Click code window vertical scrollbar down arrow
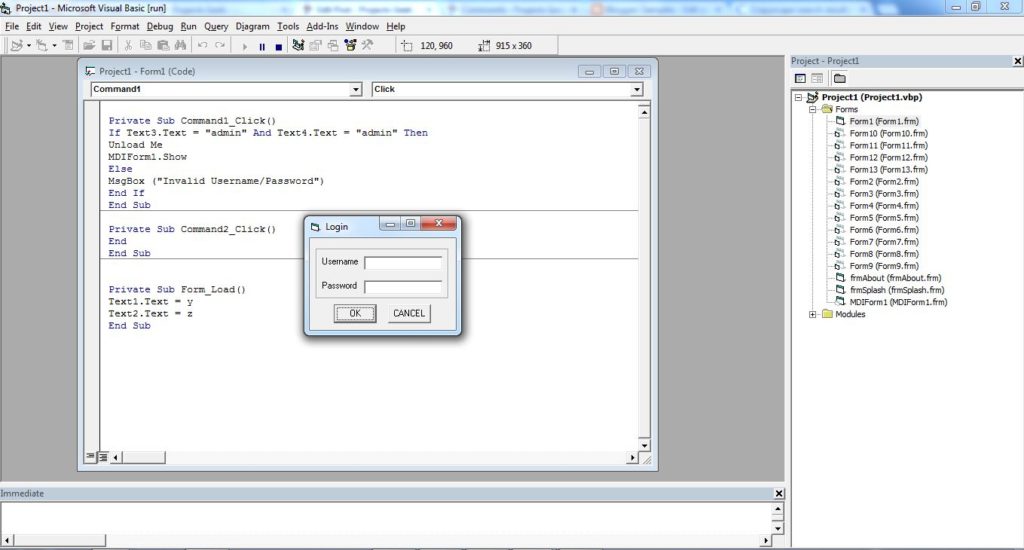This screenshot has width=1024, height=550. [x=644, y=445]
